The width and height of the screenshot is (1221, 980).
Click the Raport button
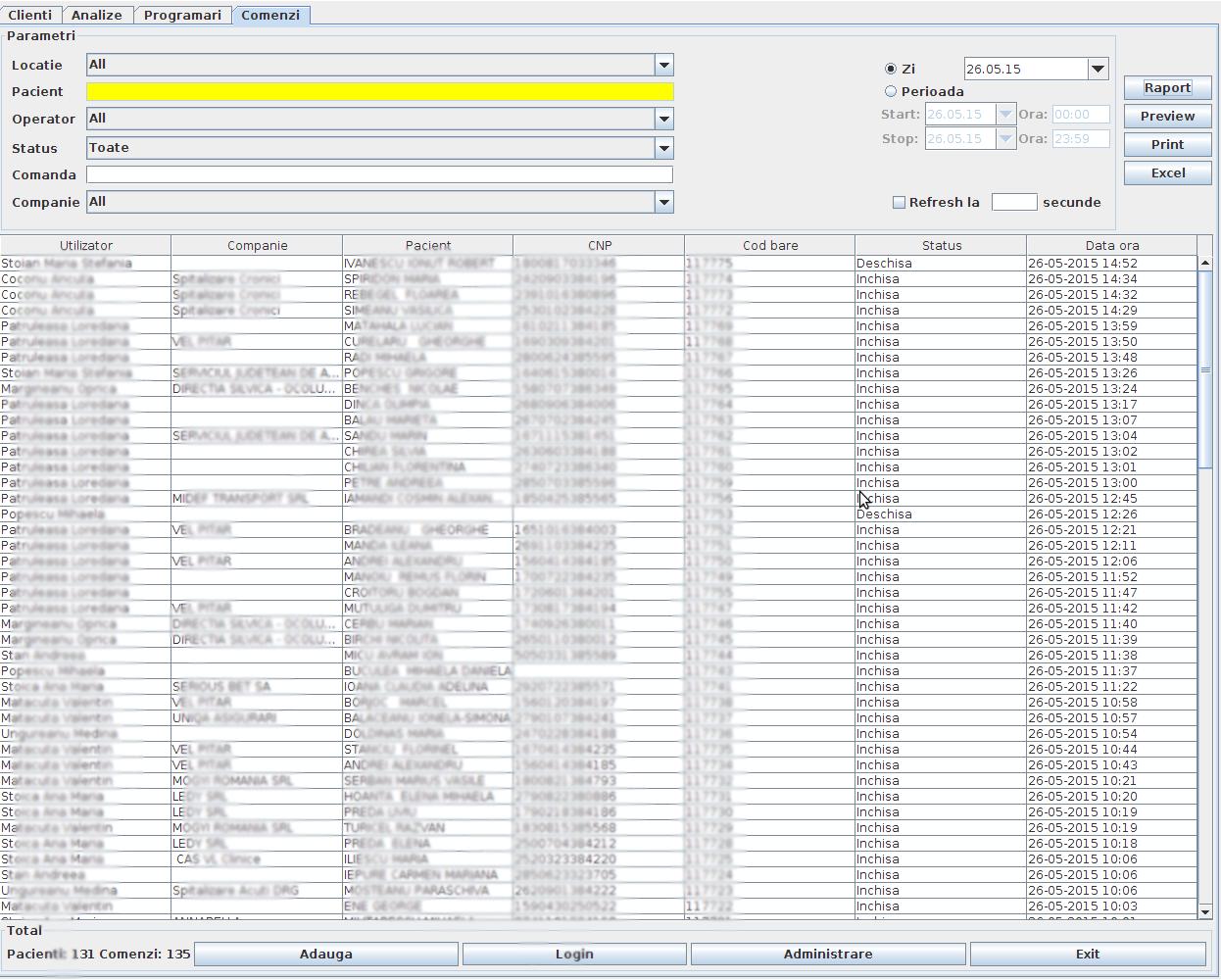click(1167, 87)
